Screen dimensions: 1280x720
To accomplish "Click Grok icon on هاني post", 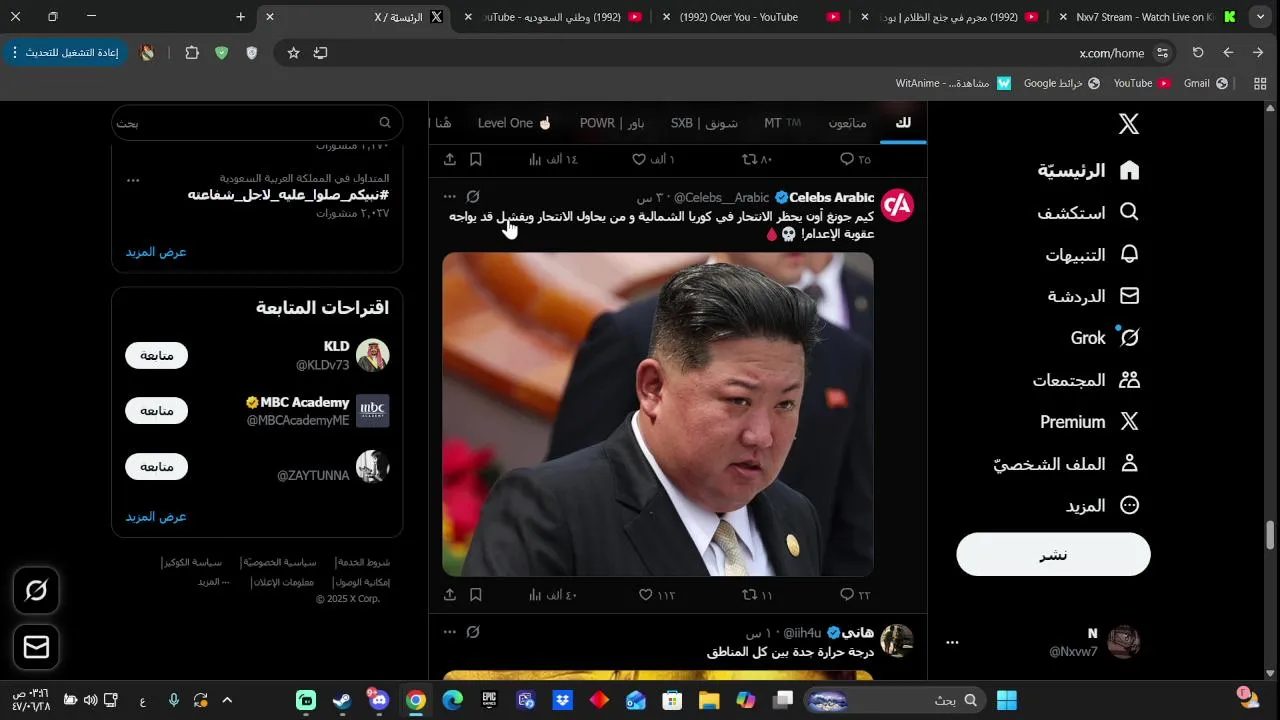I will click(474, 632).
